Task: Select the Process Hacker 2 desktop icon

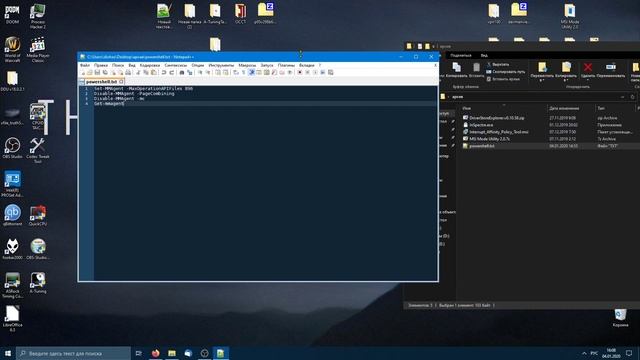Action: point(38,16)
